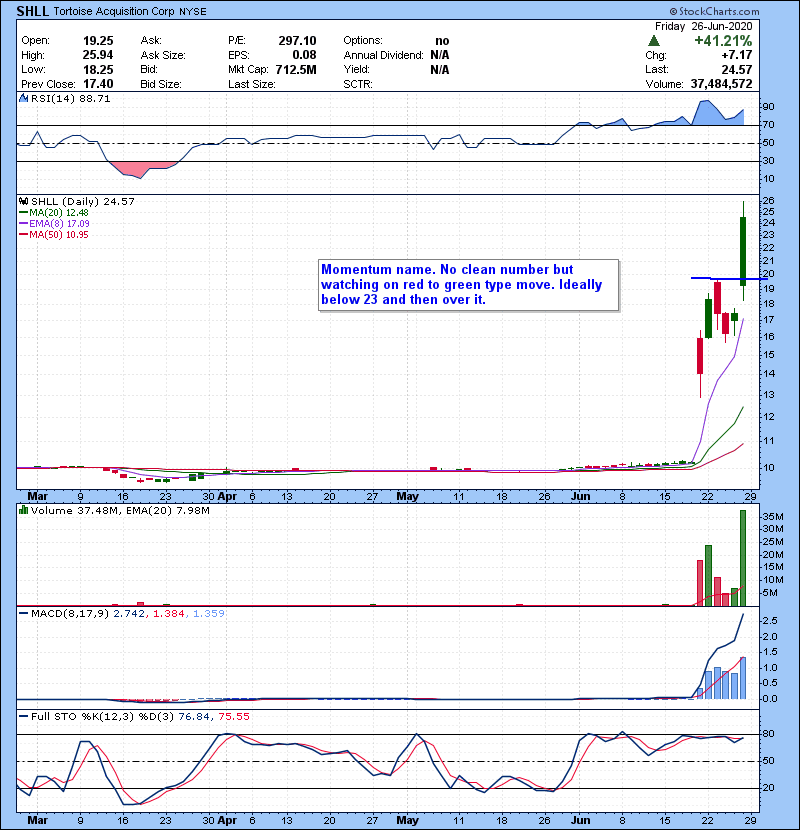Select the +41.21% percent change
This screenshot has width=800, height=830.
click(723, 41)
